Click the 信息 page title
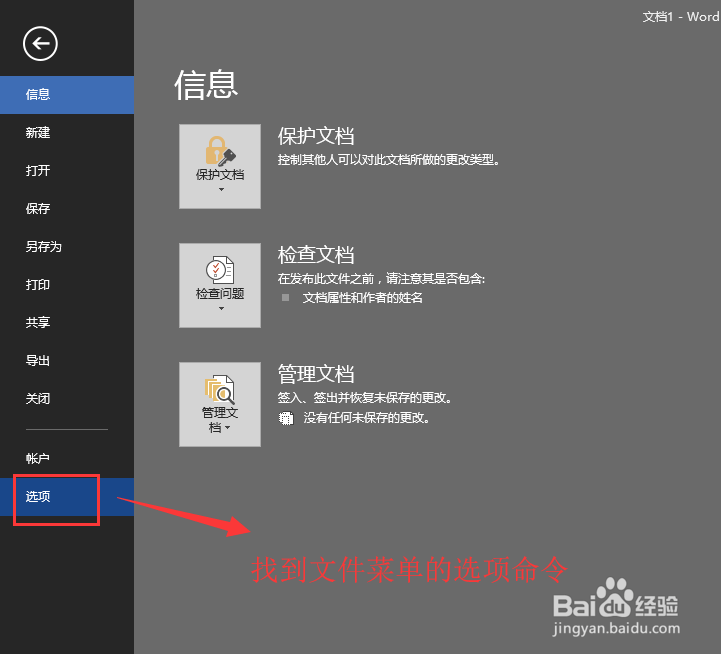 pos(206,85)
